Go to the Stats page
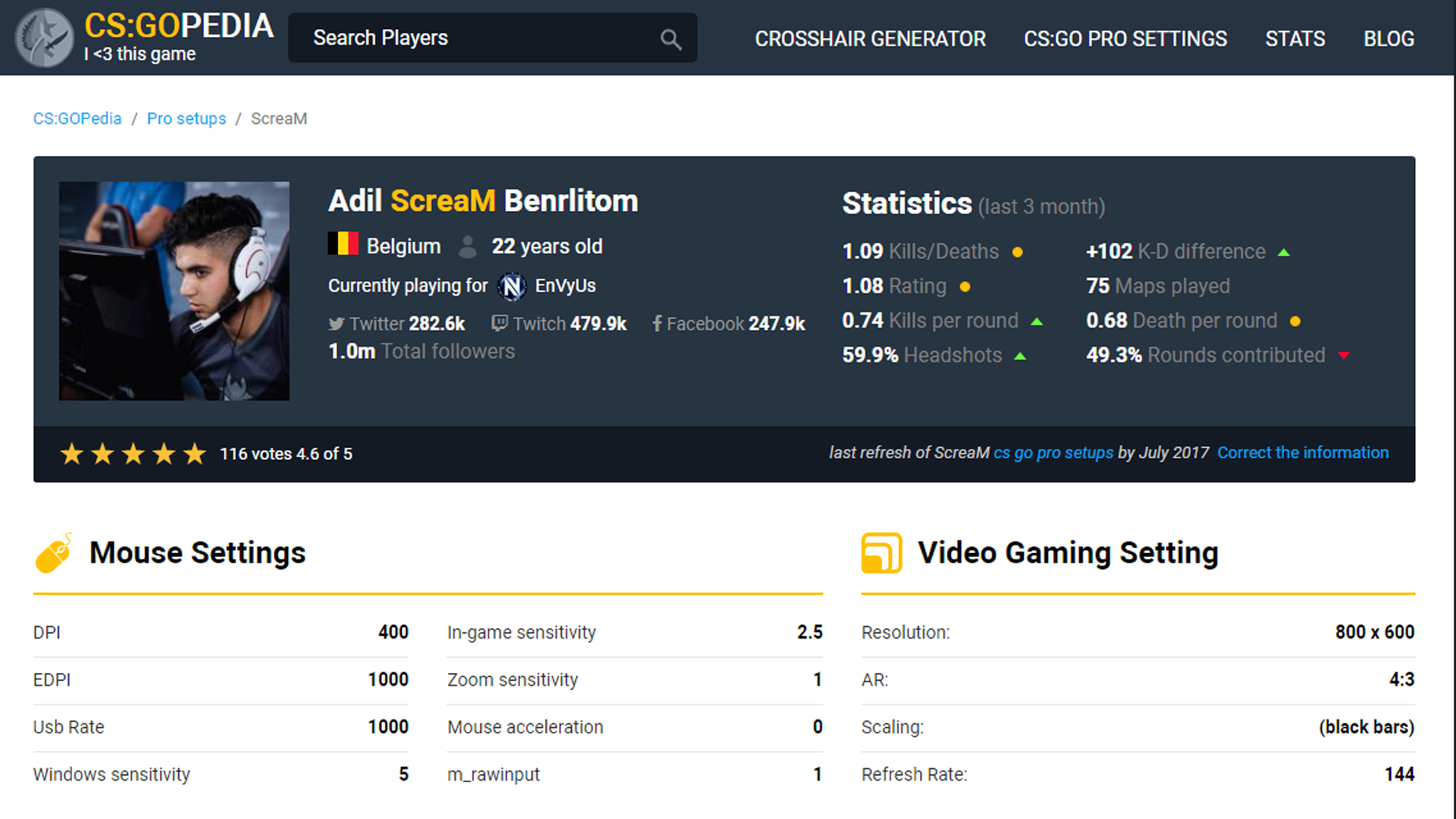This screenshot has height=819, width=1456. pos(1294,38)
